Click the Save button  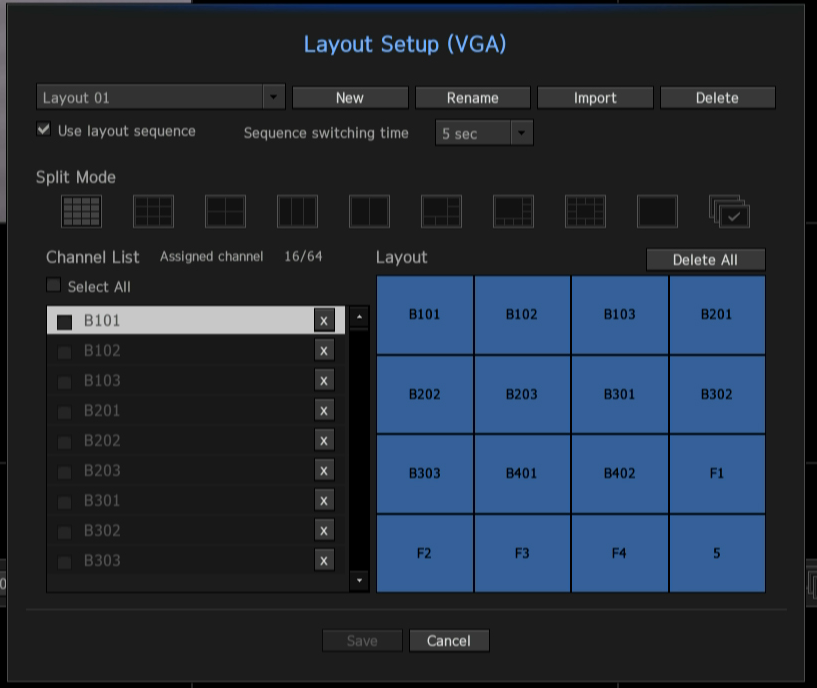362,641
